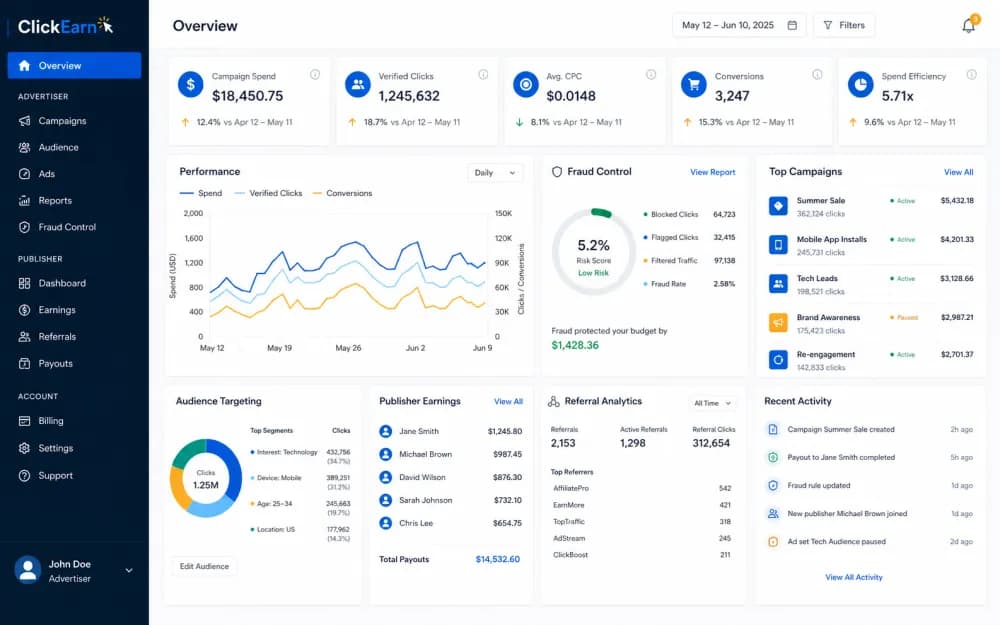Click the calendar icon in date range
This screenshot has width=1000, height=625.
792,26
